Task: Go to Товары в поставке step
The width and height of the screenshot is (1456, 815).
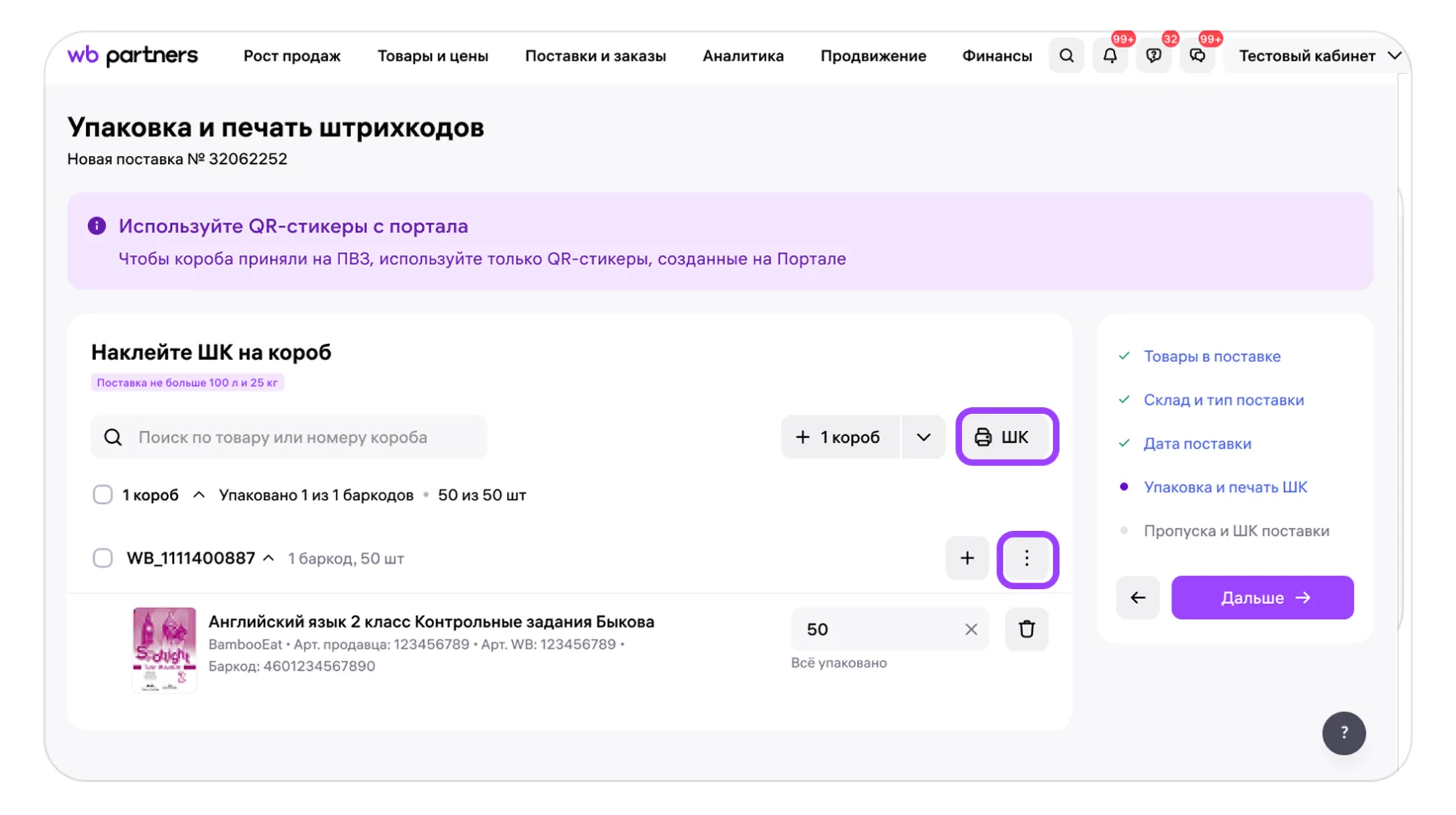Action: [1212, 357]
